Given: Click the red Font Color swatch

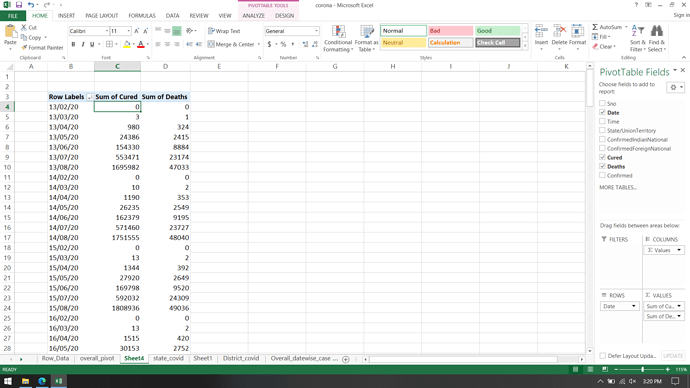Looking at the screenshot, I should click(141, 44).
